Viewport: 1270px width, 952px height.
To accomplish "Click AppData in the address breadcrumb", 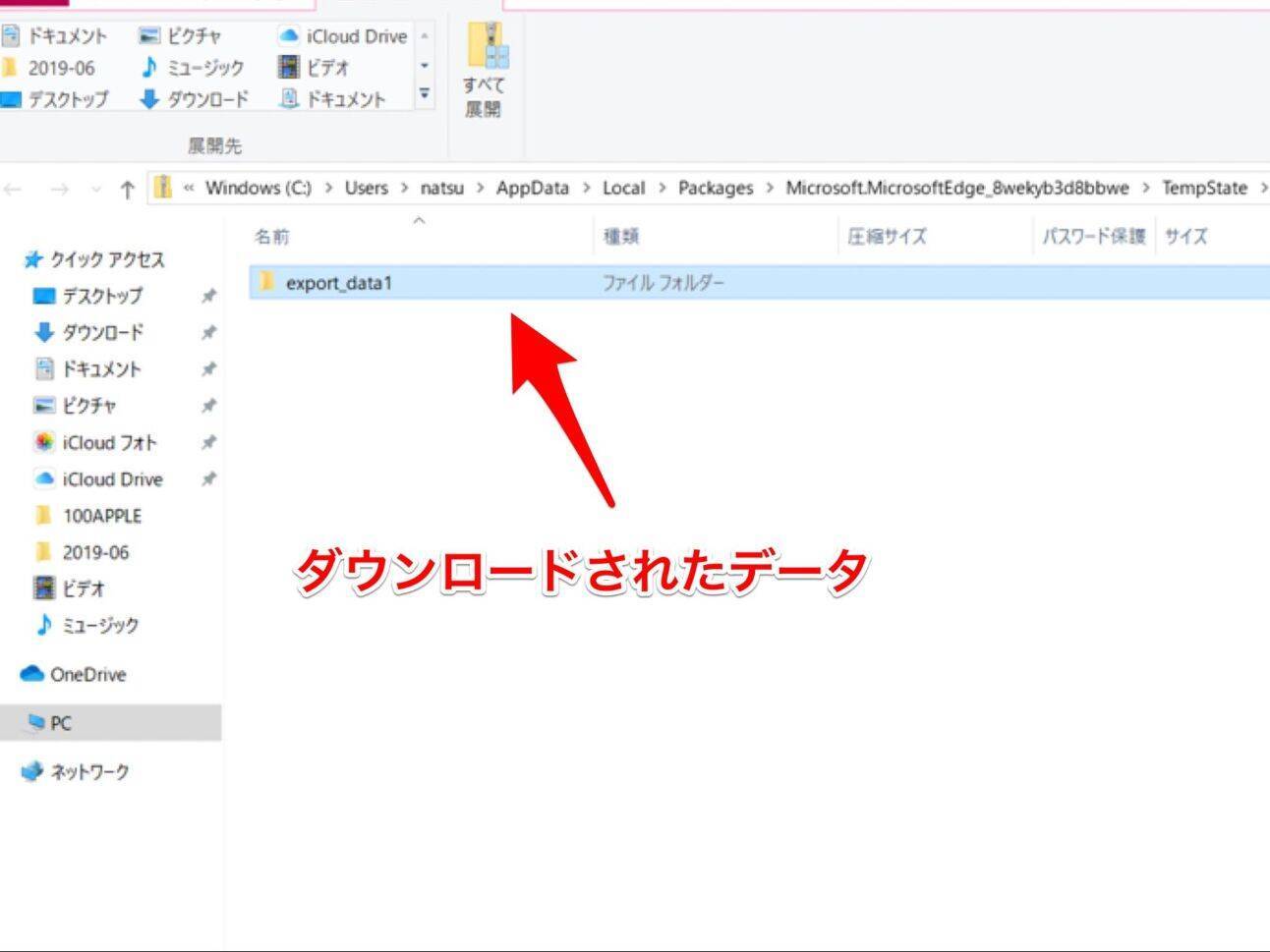I will (532, 188).
